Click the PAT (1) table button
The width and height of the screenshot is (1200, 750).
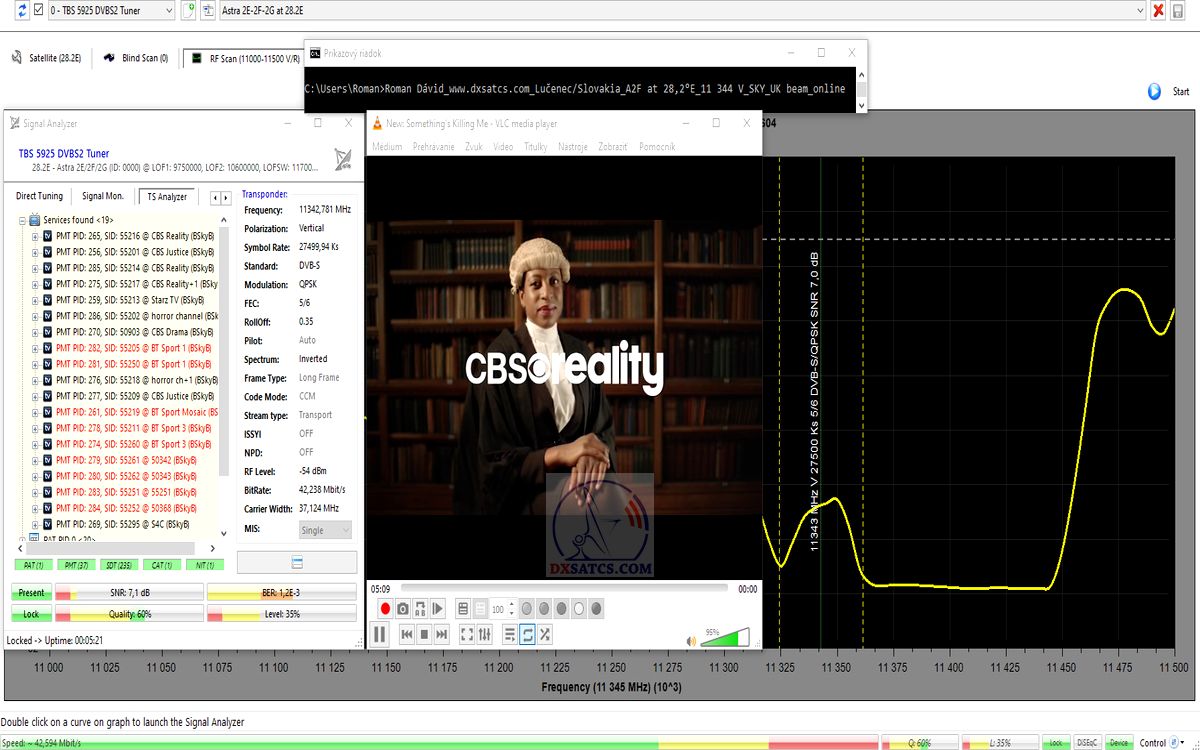point(32,565)
